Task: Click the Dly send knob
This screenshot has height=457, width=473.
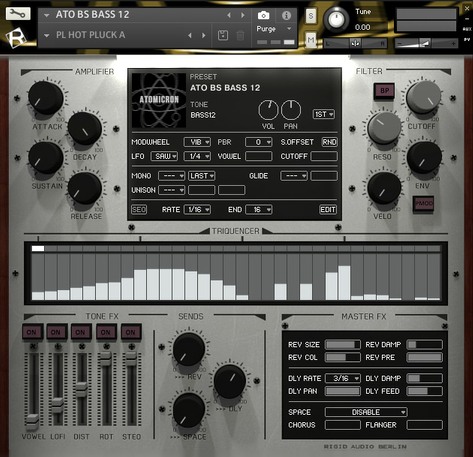Action: 230,381
